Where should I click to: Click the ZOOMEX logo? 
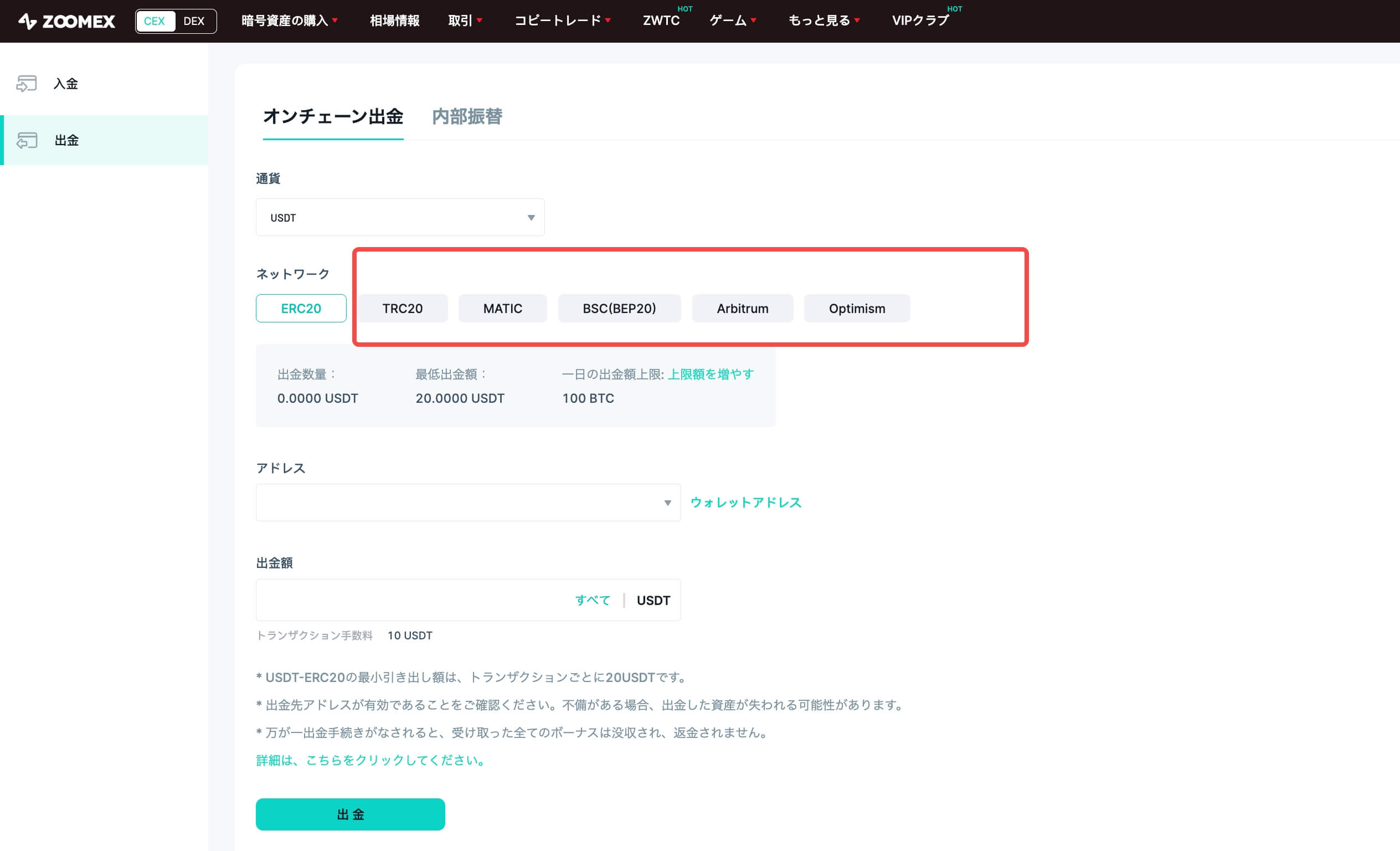pyautogui.click(x=66, y=21)
